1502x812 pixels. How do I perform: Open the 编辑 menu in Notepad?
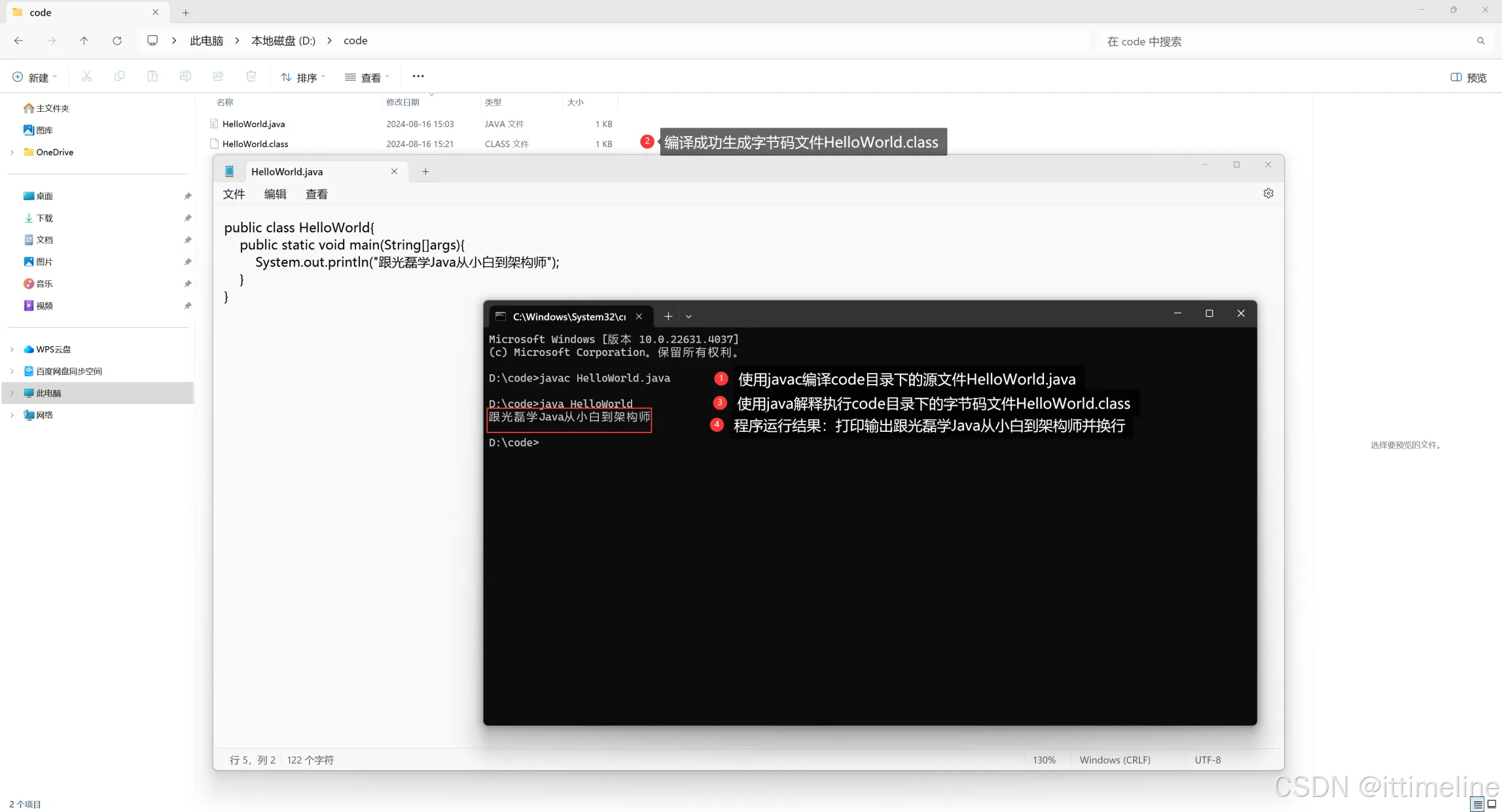click(x=275, y=194)
